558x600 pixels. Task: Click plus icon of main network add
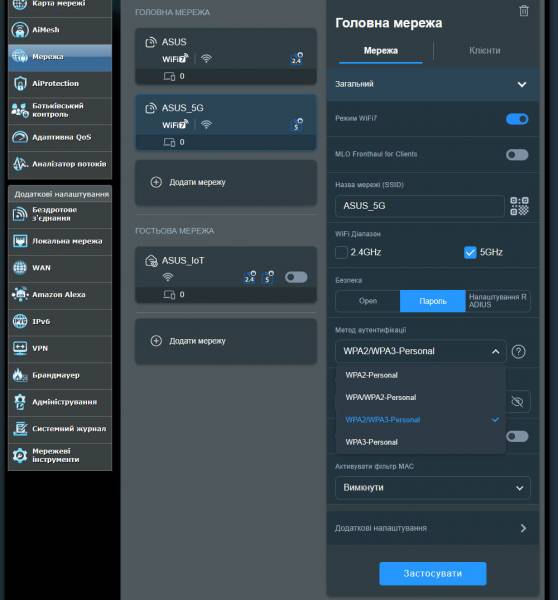156,182
